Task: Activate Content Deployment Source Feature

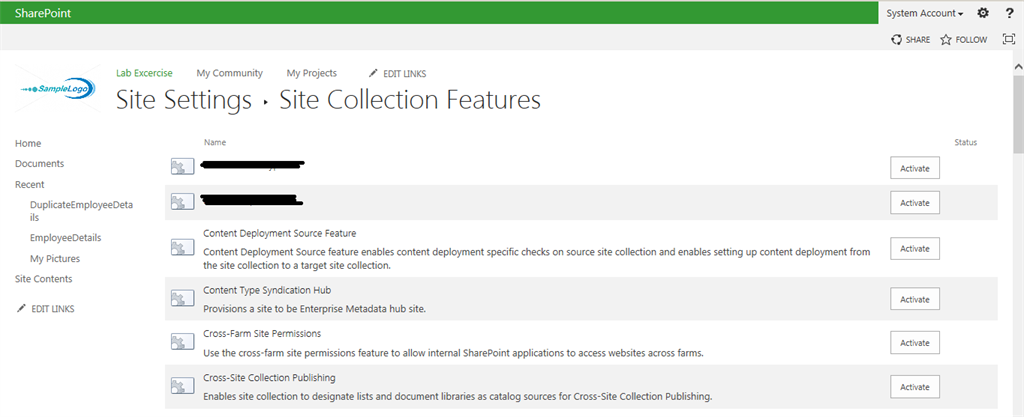Action: pos(915,248)
